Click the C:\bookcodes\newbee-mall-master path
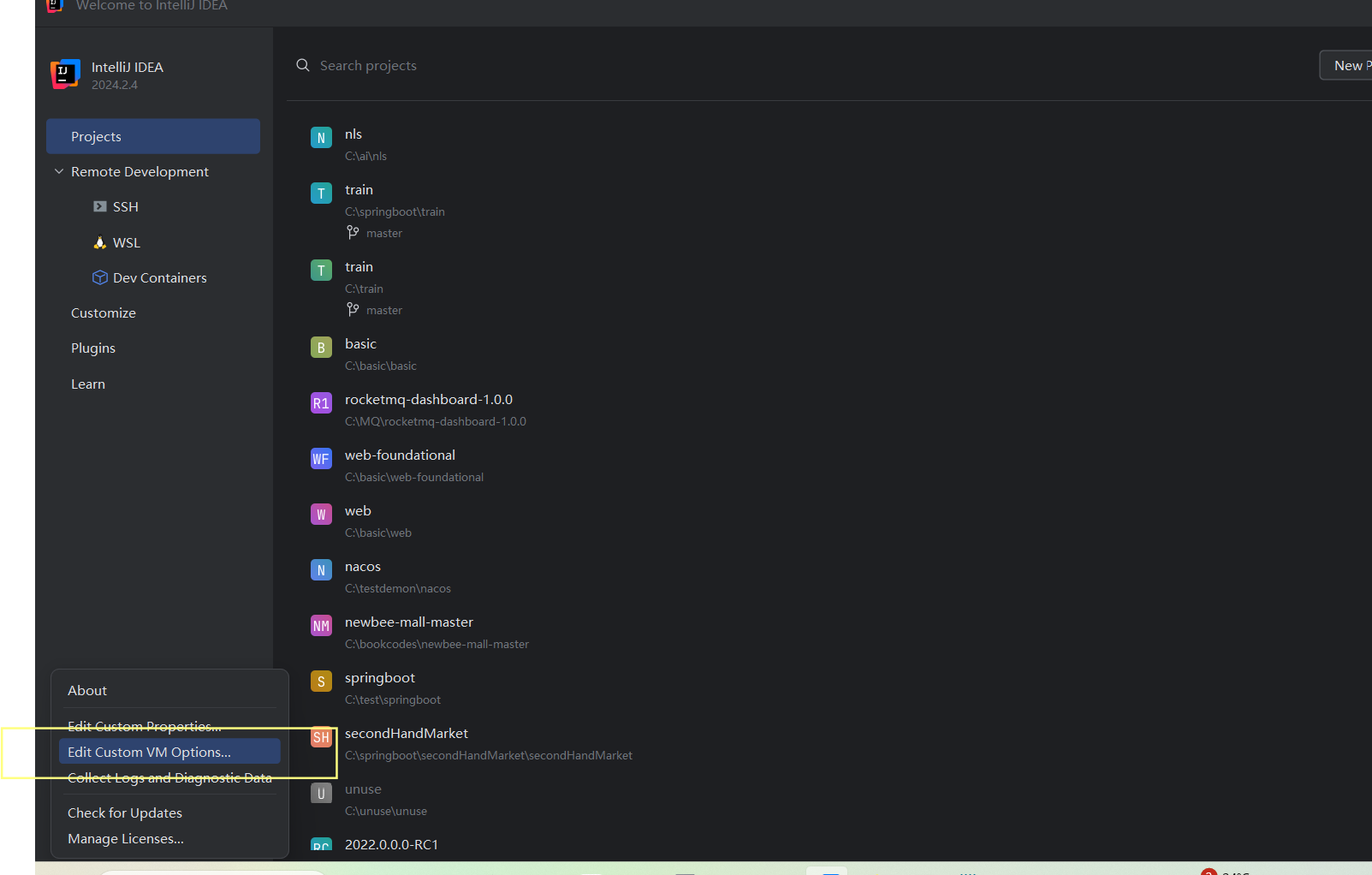The height and width of the screenshot is (875, 1372). coord(437,644)
